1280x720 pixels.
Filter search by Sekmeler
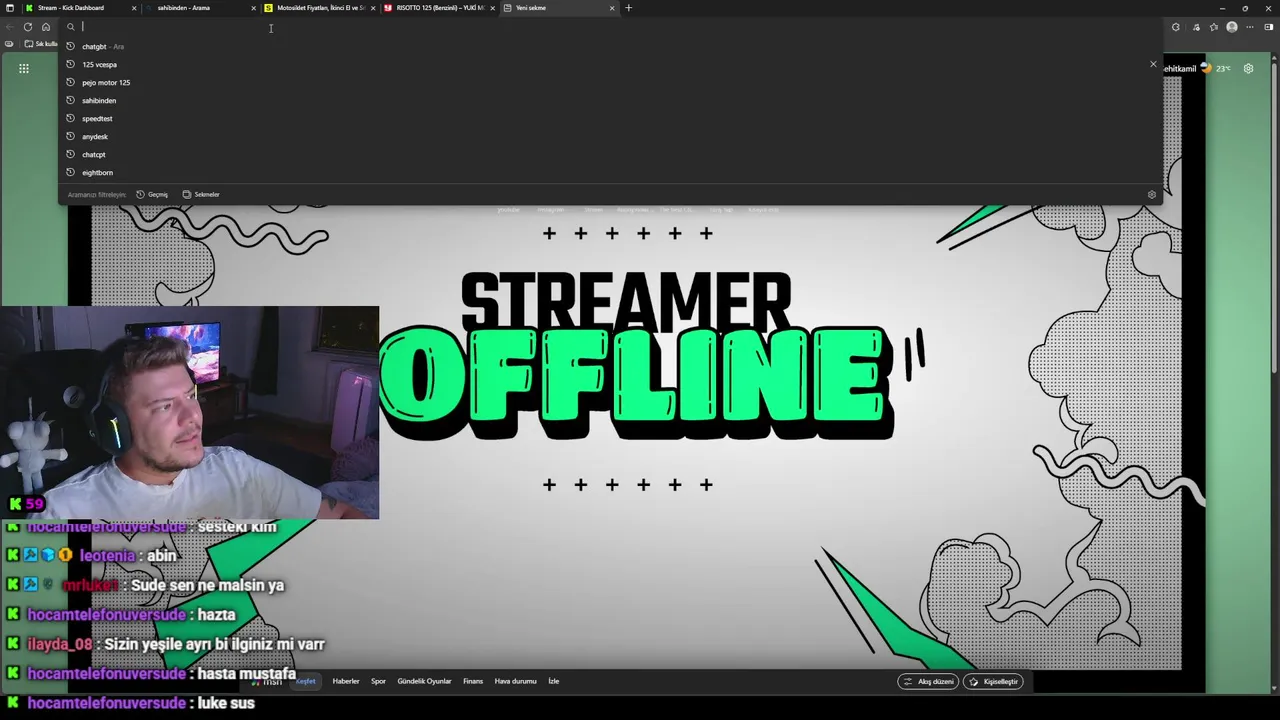[201, 194]
